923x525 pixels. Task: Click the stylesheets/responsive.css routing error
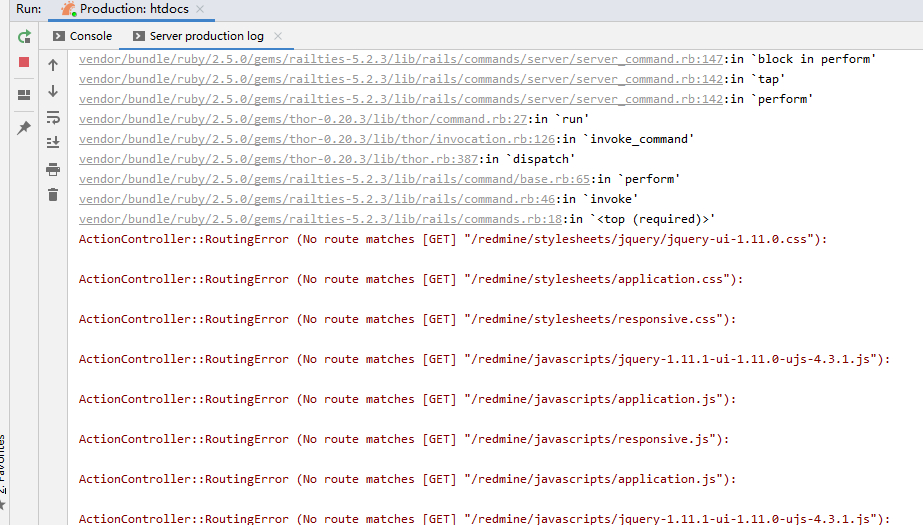(x=407, y=319)
